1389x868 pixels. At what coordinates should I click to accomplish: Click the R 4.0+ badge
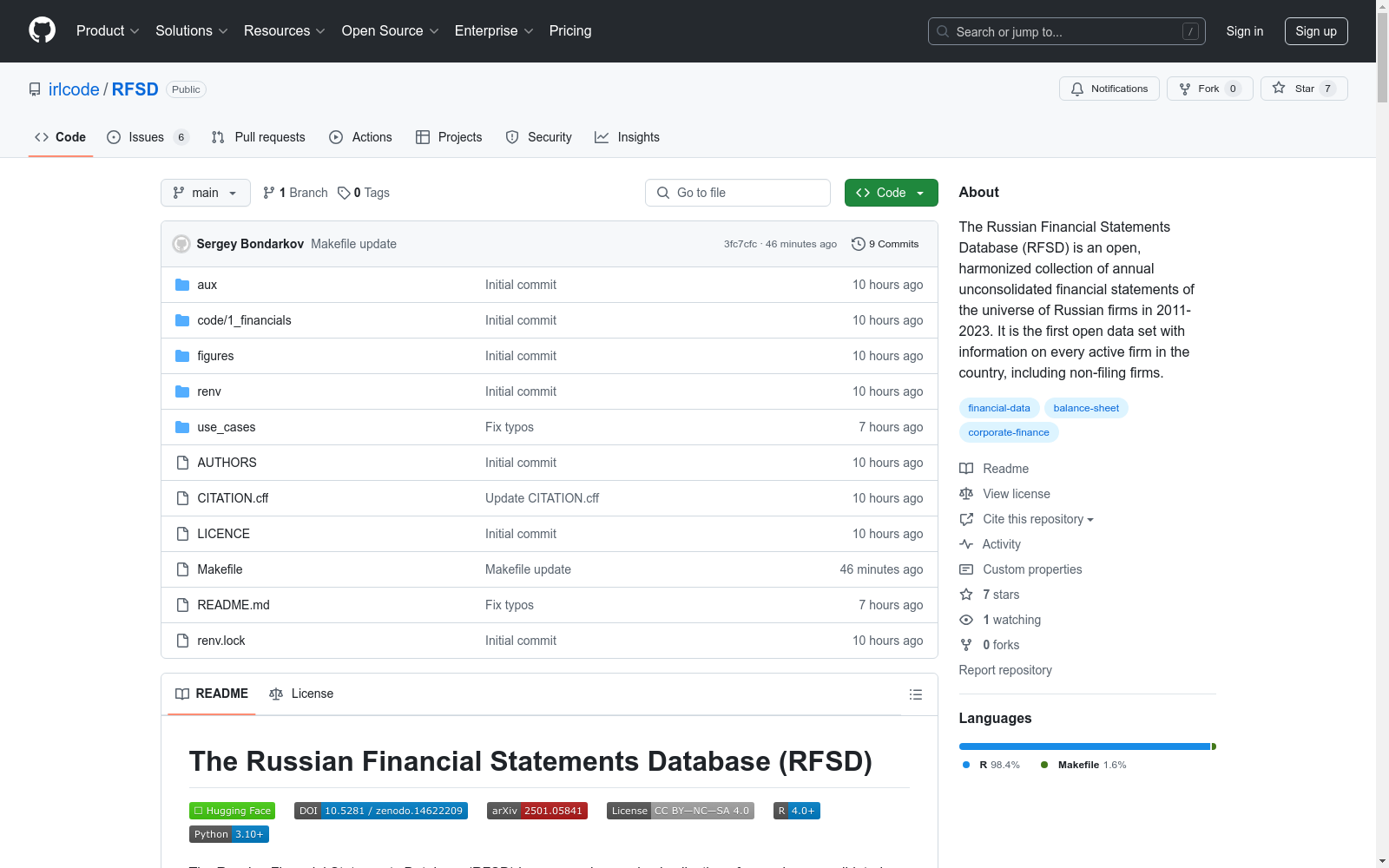point(797,811)
